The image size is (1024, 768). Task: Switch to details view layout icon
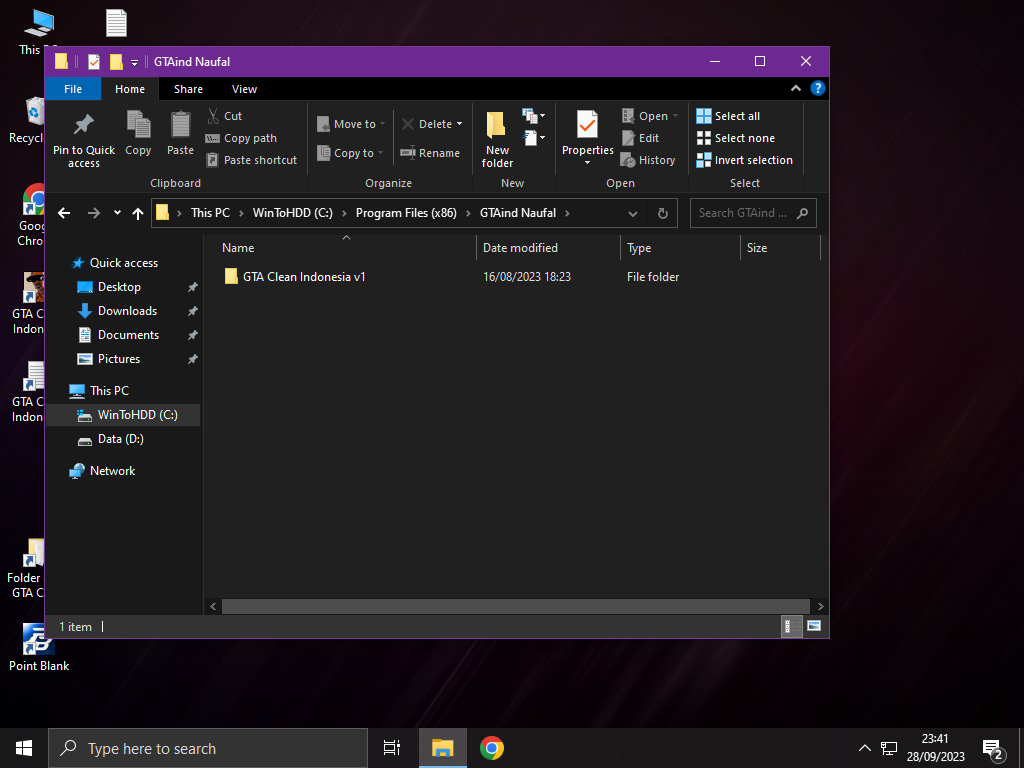click(791, 626)
